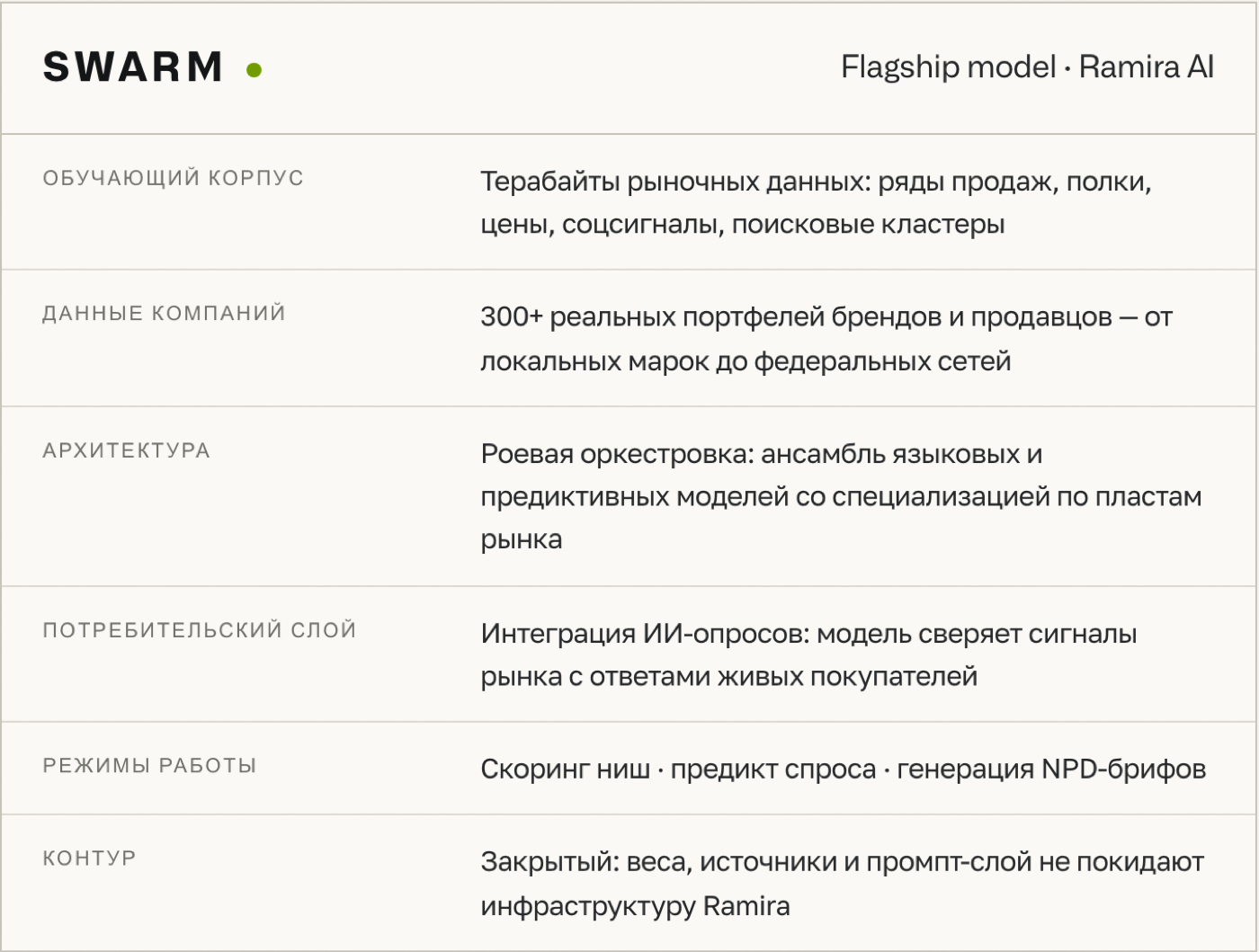Click the line 'локальных марок до федеральных сетей'
The width and height of the screenshot is (1259, 952).
point(746,361)
